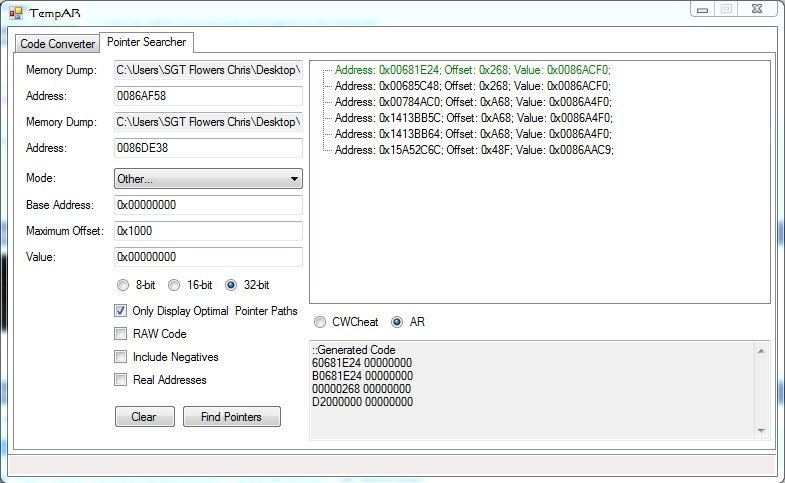
Task: Click the ::Generated Code header line
Action: (x=353, y=350)
